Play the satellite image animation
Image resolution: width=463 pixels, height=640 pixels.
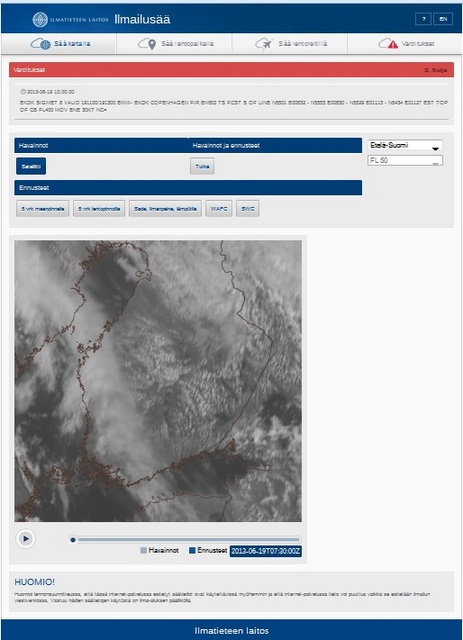[x=25, y=539]
